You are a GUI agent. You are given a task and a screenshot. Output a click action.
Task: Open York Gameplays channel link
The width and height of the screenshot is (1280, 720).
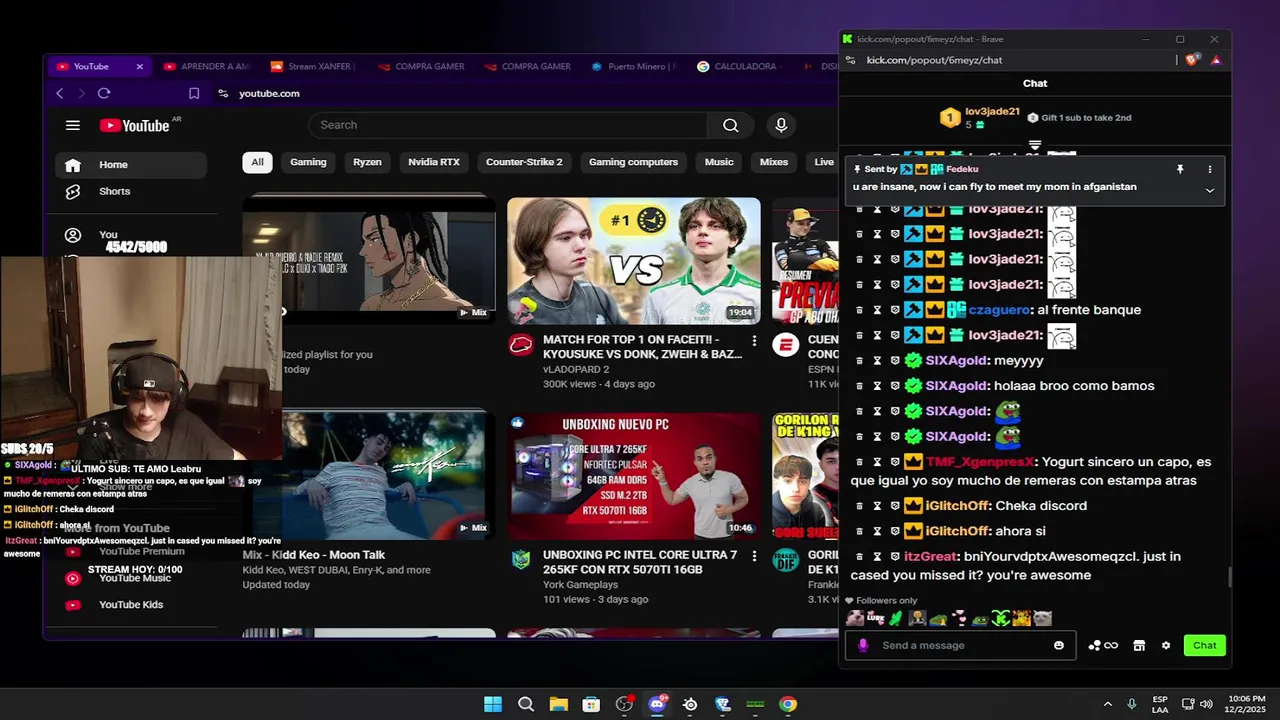coord(580,584)
